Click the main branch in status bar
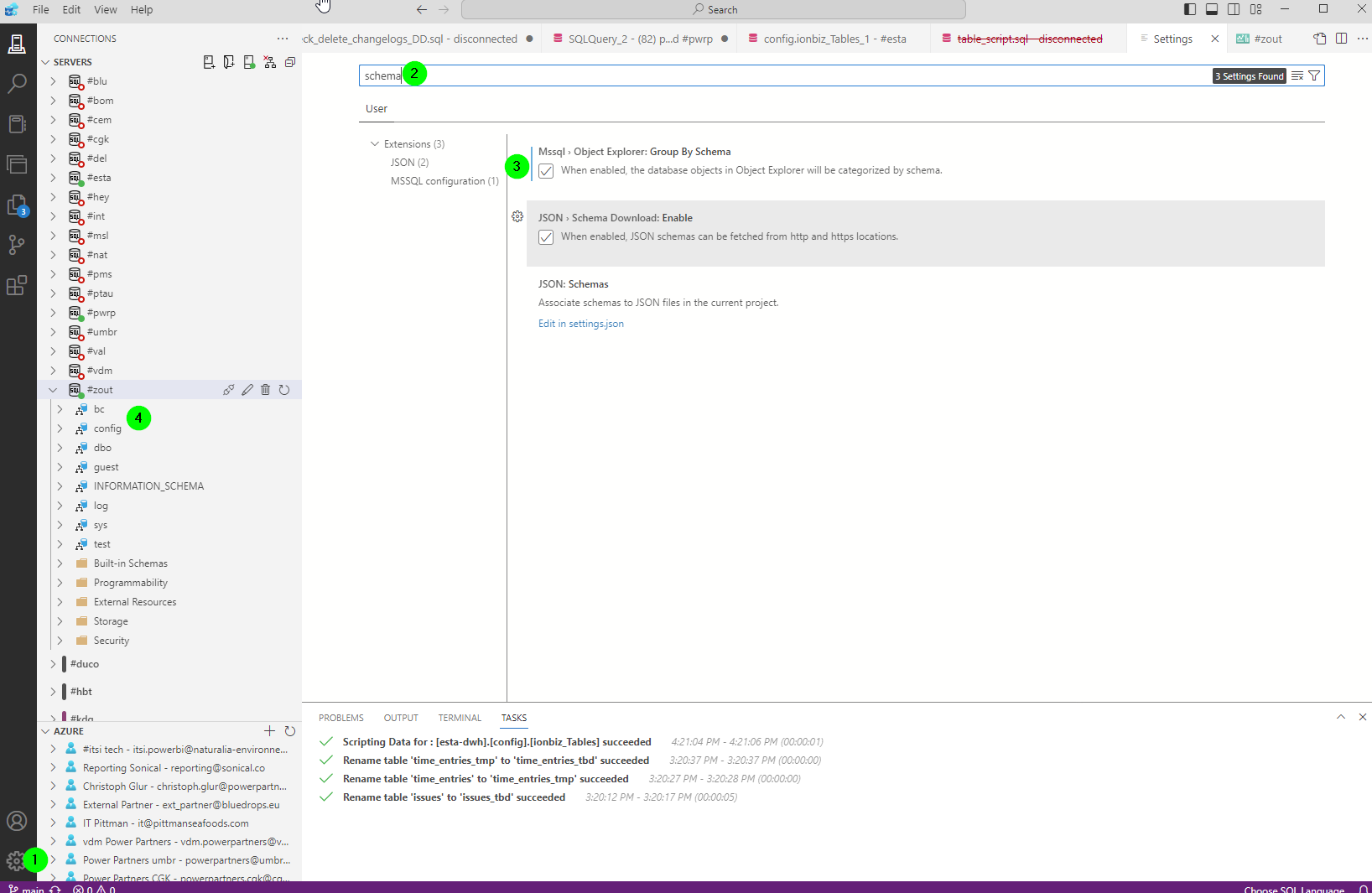Screen dimensions: 1372x893 point(26,889)
